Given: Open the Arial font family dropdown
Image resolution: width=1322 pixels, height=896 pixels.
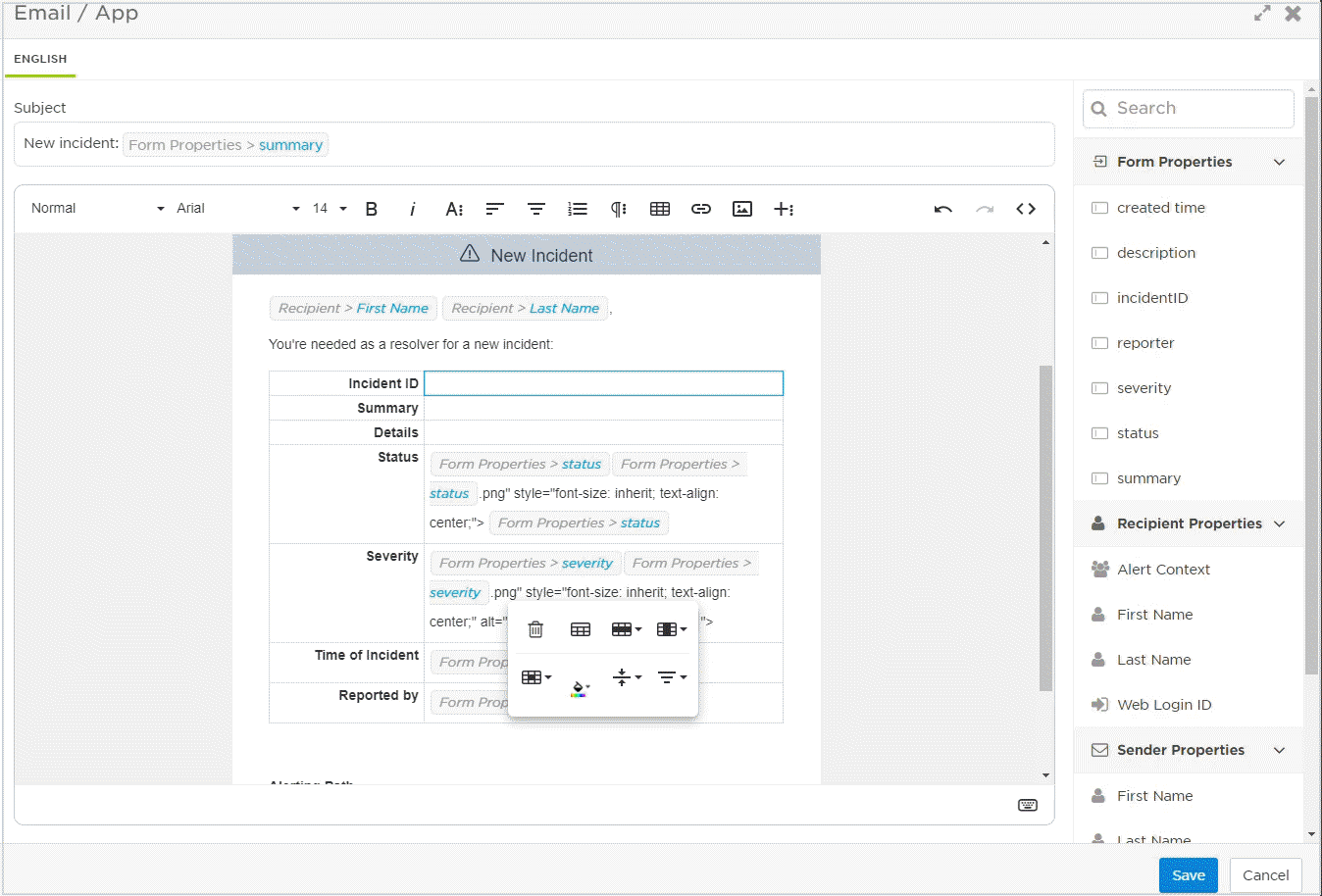Looking at the screenshot, I should pyautogui.click(x=238, y=209).
